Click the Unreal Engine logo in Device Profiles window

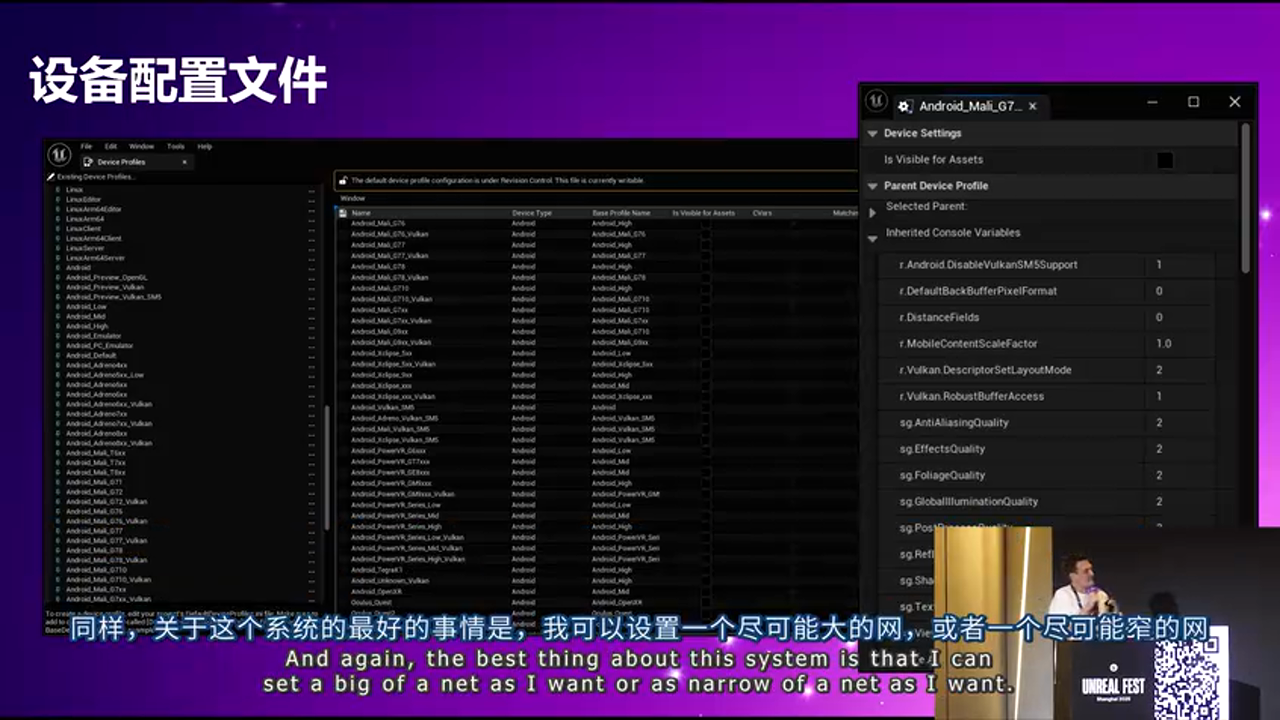(x=58, y=154)
